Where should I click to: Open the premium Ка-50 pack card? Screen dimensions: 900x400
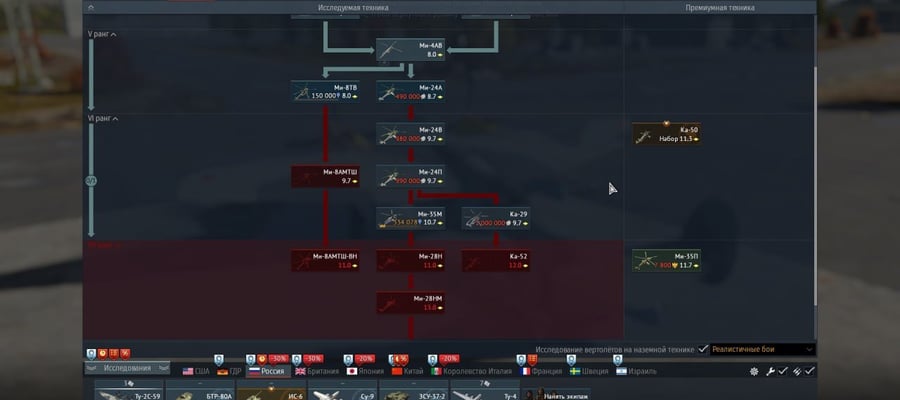666,134
